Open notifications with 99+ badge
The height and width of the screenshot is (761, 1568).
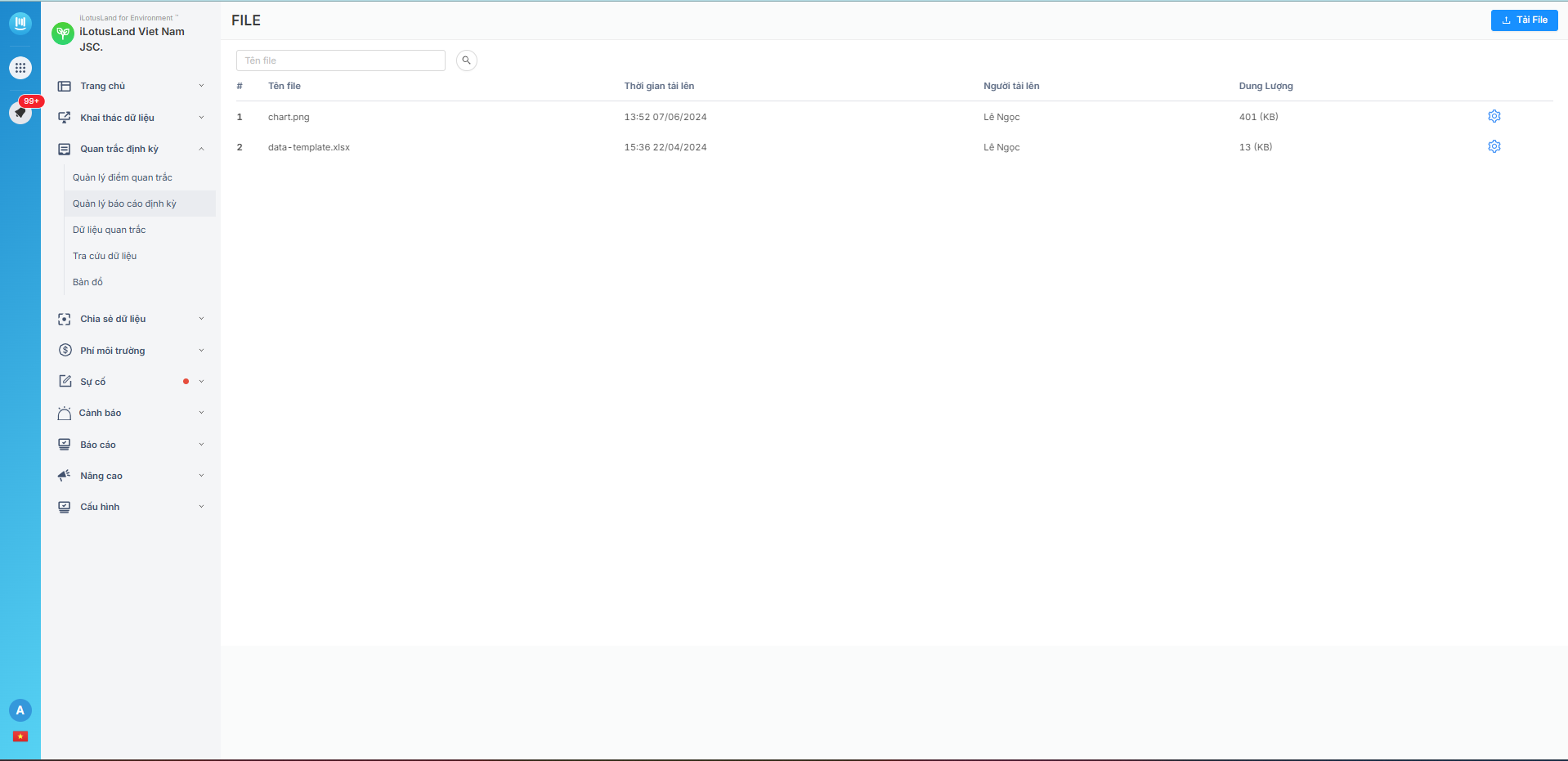click(20, 112)
